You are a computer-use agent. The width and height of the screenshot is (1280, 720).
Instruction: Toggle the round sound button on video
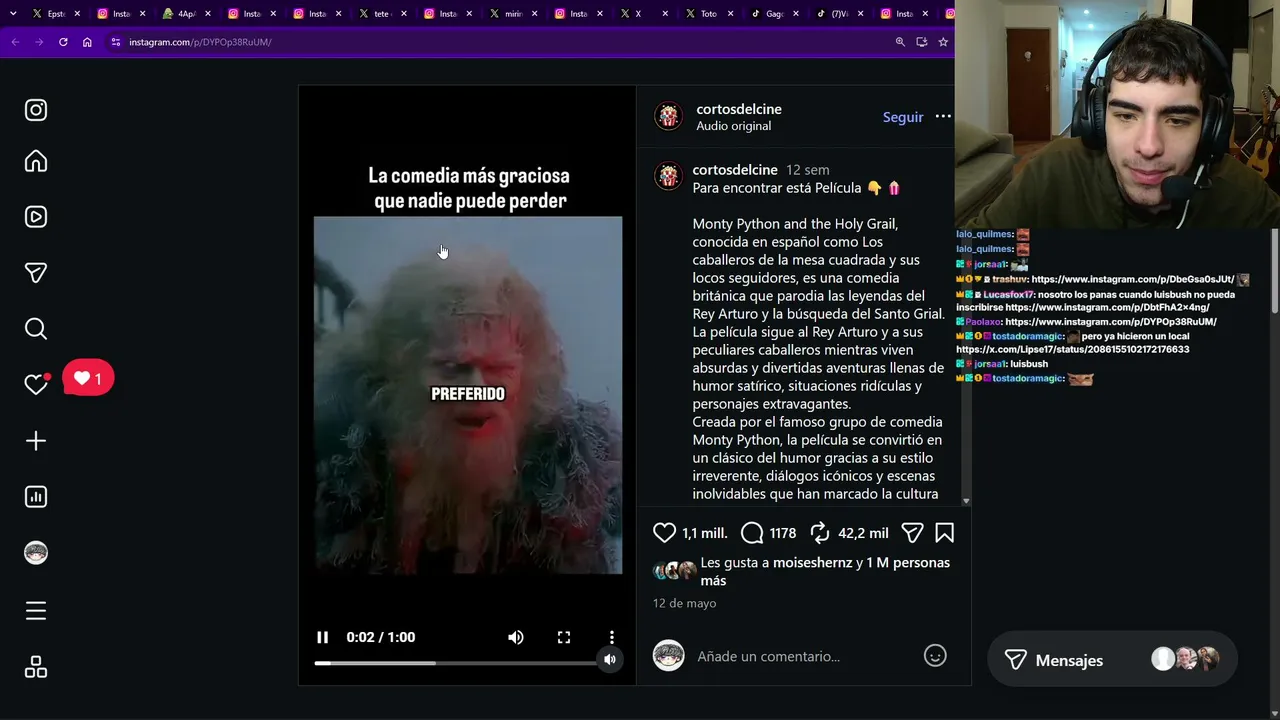point(610,659)
